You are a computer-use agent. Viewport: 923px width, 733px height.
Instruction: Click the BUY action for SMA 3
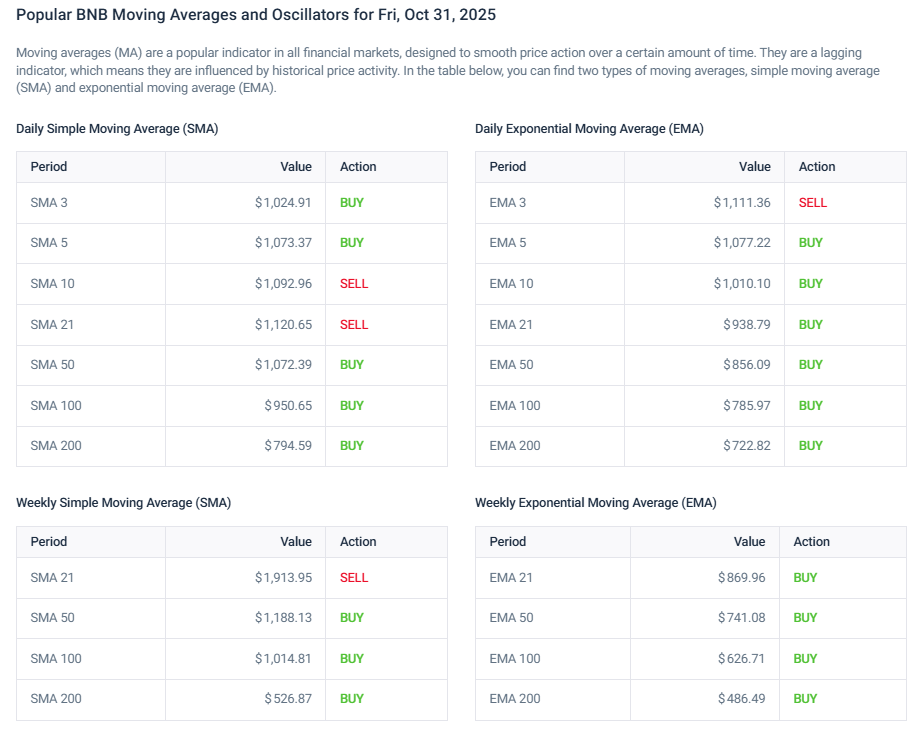click(351, 202)
